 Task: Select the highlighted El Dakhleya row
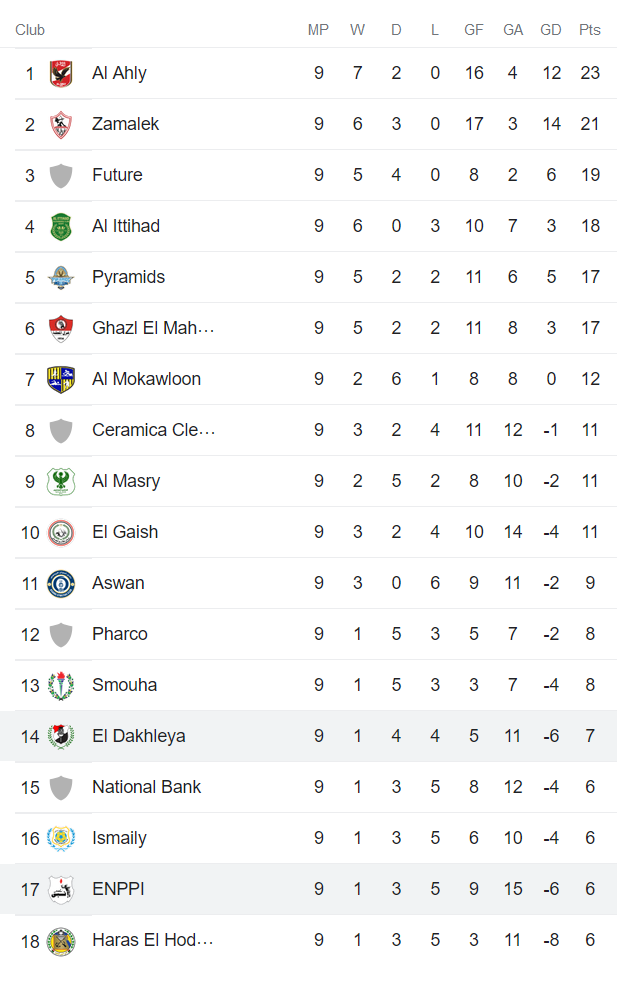coord(300,735)
